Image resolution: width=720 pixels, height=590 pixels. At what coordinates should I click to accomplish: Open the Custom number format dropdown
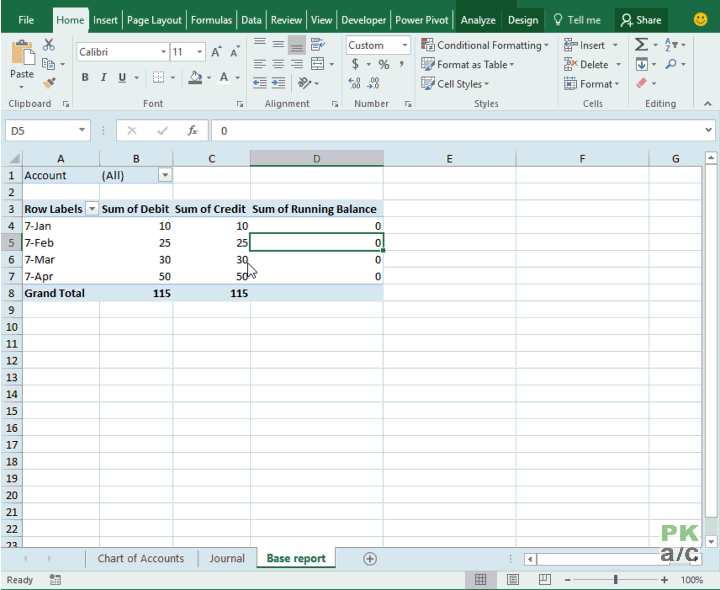[x=405, y=45]
